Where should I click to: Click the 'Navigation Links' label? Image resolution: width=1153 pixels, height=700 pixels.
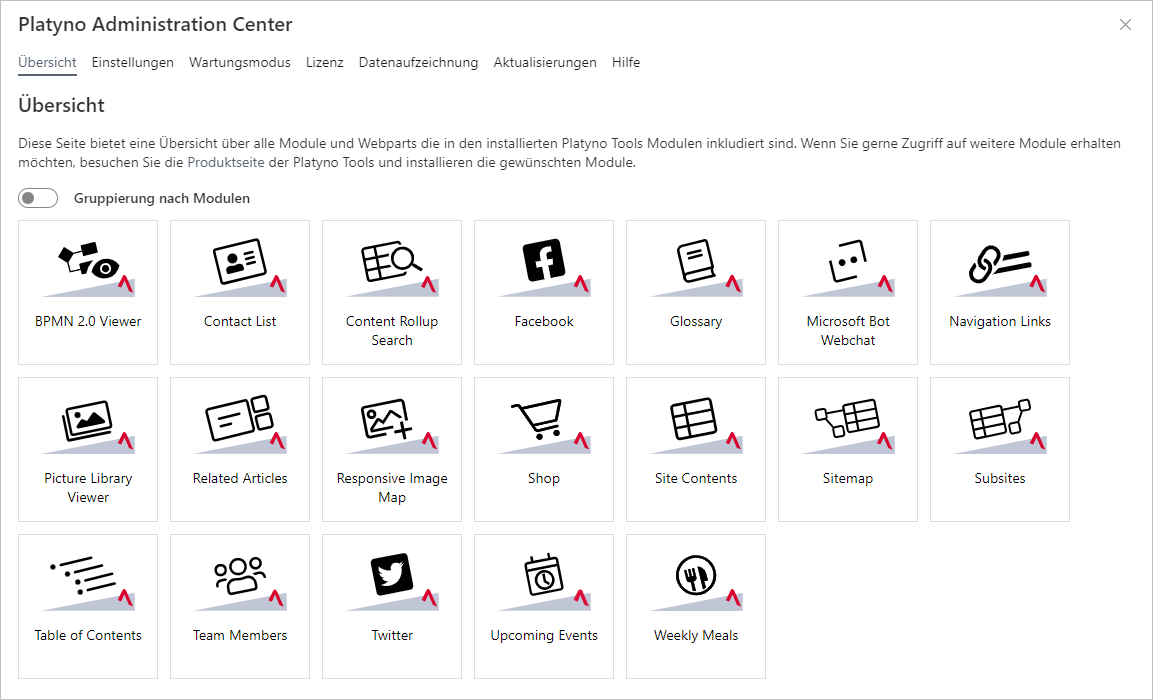click(1000, 321)
